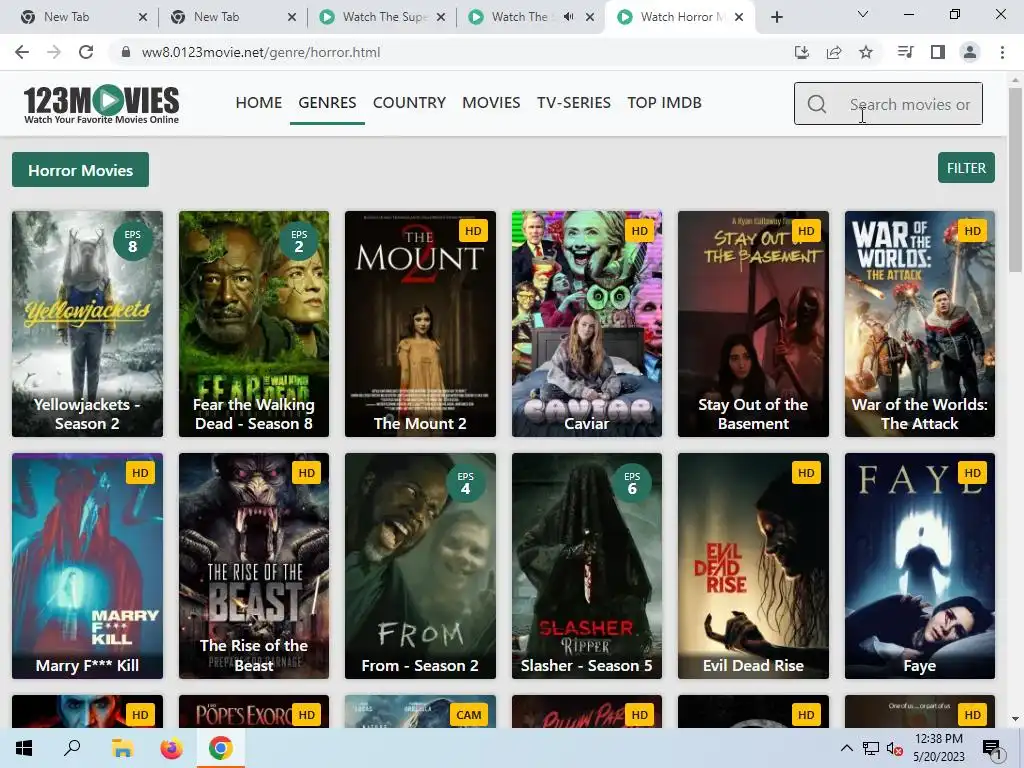Close the first New Tab
The width and height of the screenshot is (1024, 768).
pyautogui.click(x=143, y=17)
